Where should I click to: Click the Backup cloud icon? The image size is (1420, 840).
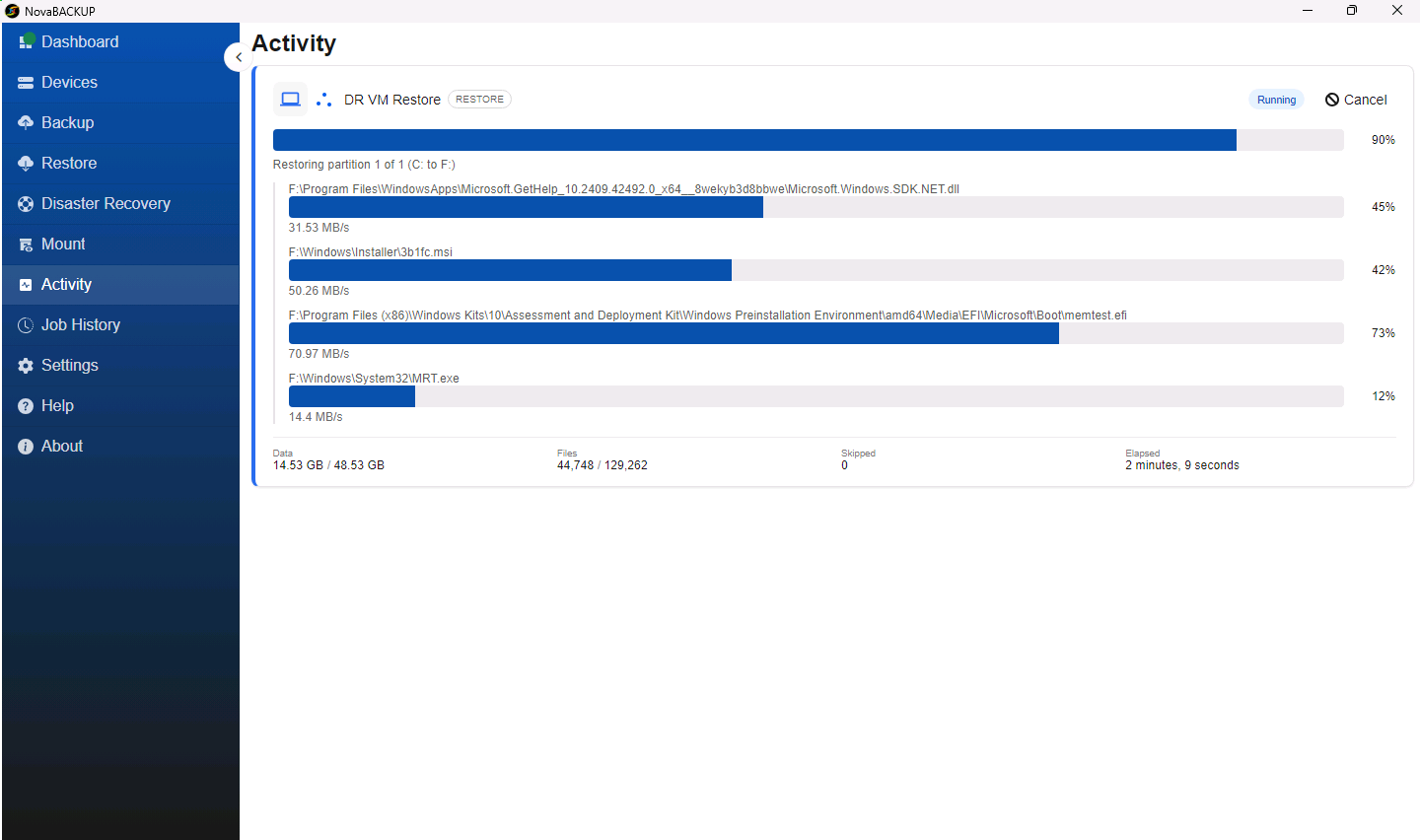tap(26, 123)
